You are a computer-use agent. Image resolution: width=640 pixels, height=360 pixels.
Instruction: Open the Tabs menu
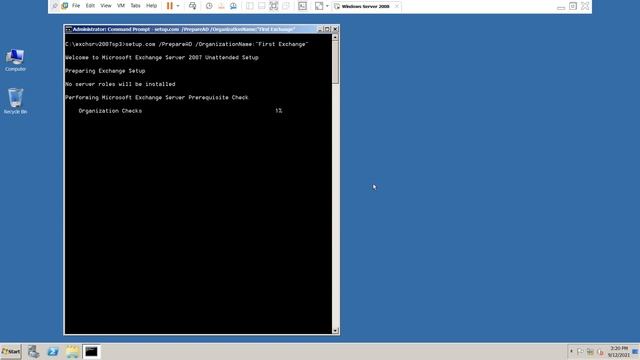(x=135, y=6)
